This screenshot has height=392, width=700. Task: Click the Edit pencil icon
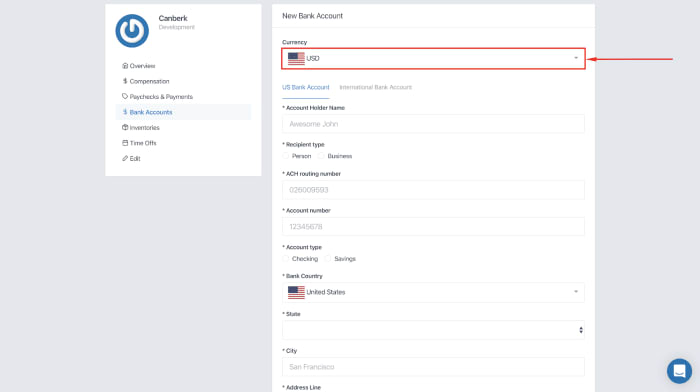(x=125, y=158)
